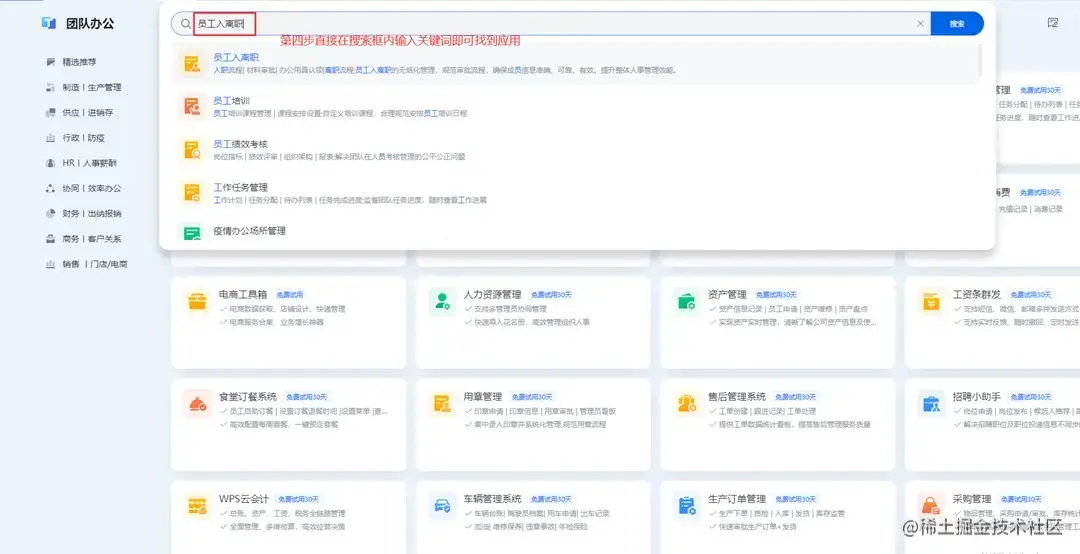Open the 电商工具箱 card title
This screenshot has height=554, width=1080.
[x=243, y=295]
